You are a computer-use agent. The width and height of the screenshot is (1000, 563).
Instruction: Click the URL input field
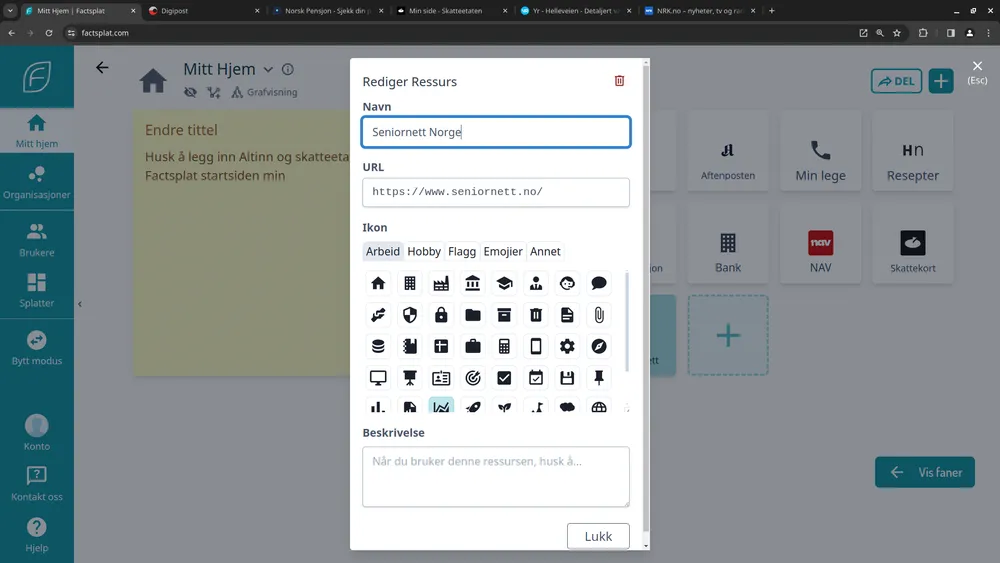tap(496, 192)
